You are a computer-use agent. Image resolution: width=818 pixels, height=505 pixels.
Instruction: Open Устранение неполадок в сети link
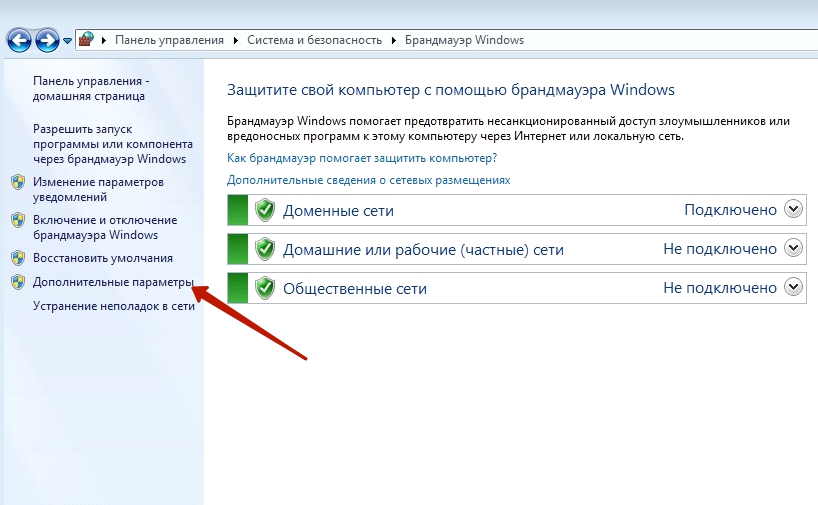coord(114,306)
